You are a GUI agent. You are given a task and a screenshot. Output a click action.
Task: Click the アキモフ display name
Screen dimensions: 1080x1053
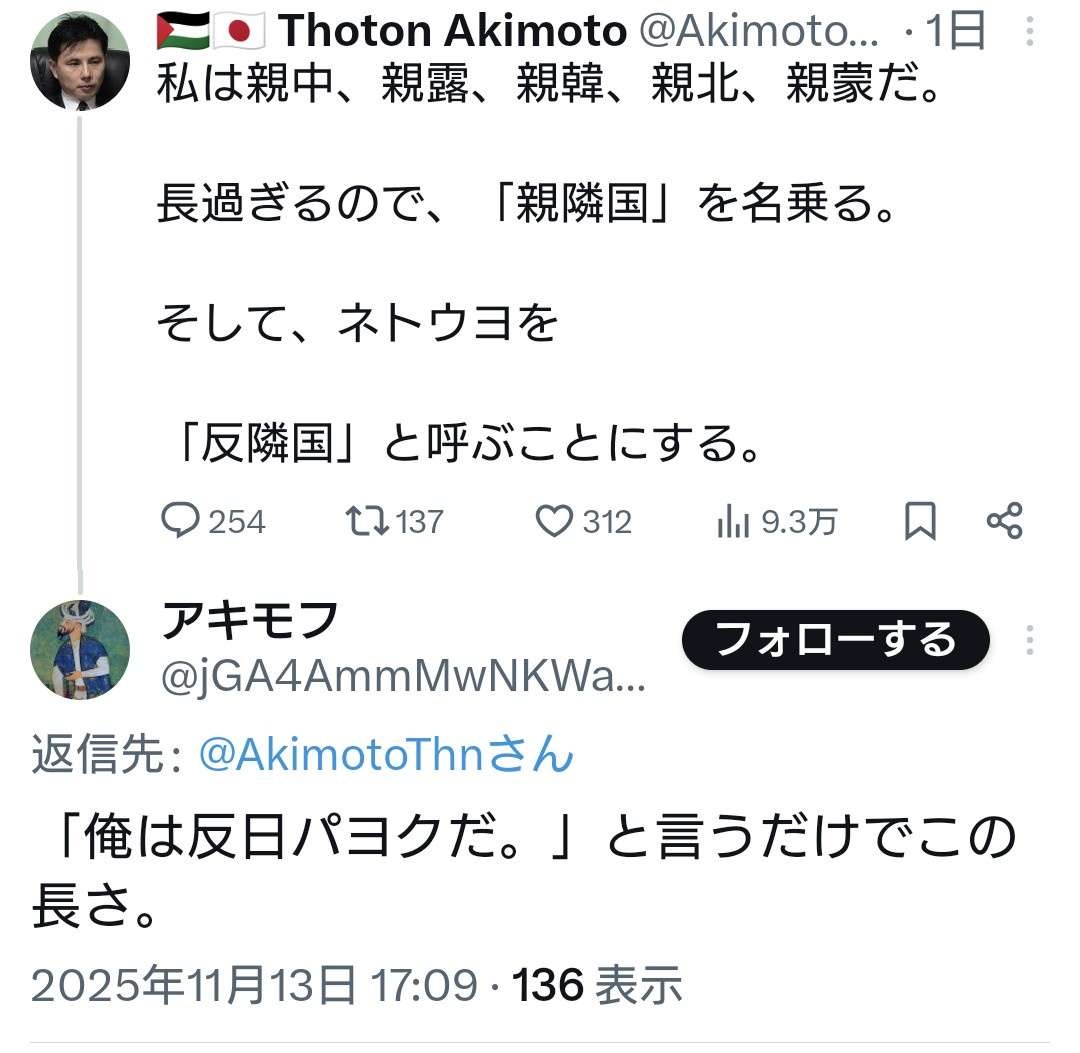[x=250, y=621]
